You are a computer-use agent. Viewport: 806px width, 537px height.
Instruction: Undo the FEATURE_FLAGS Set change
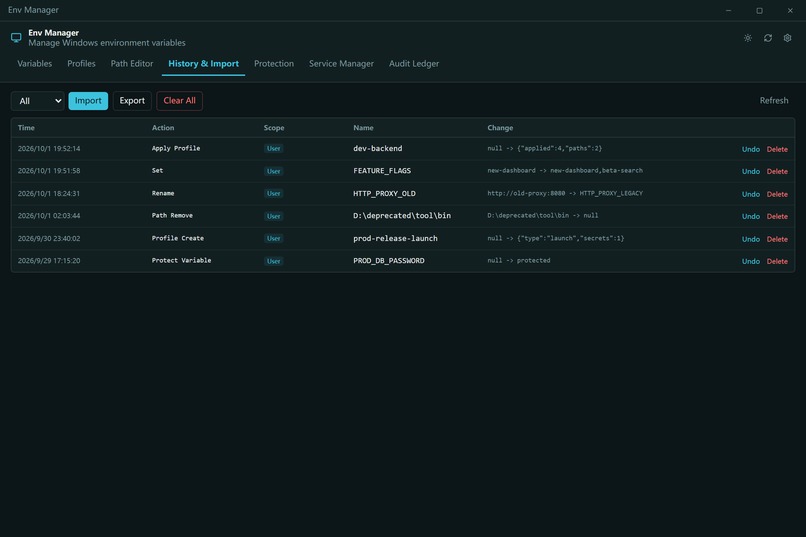coord(750,171)
